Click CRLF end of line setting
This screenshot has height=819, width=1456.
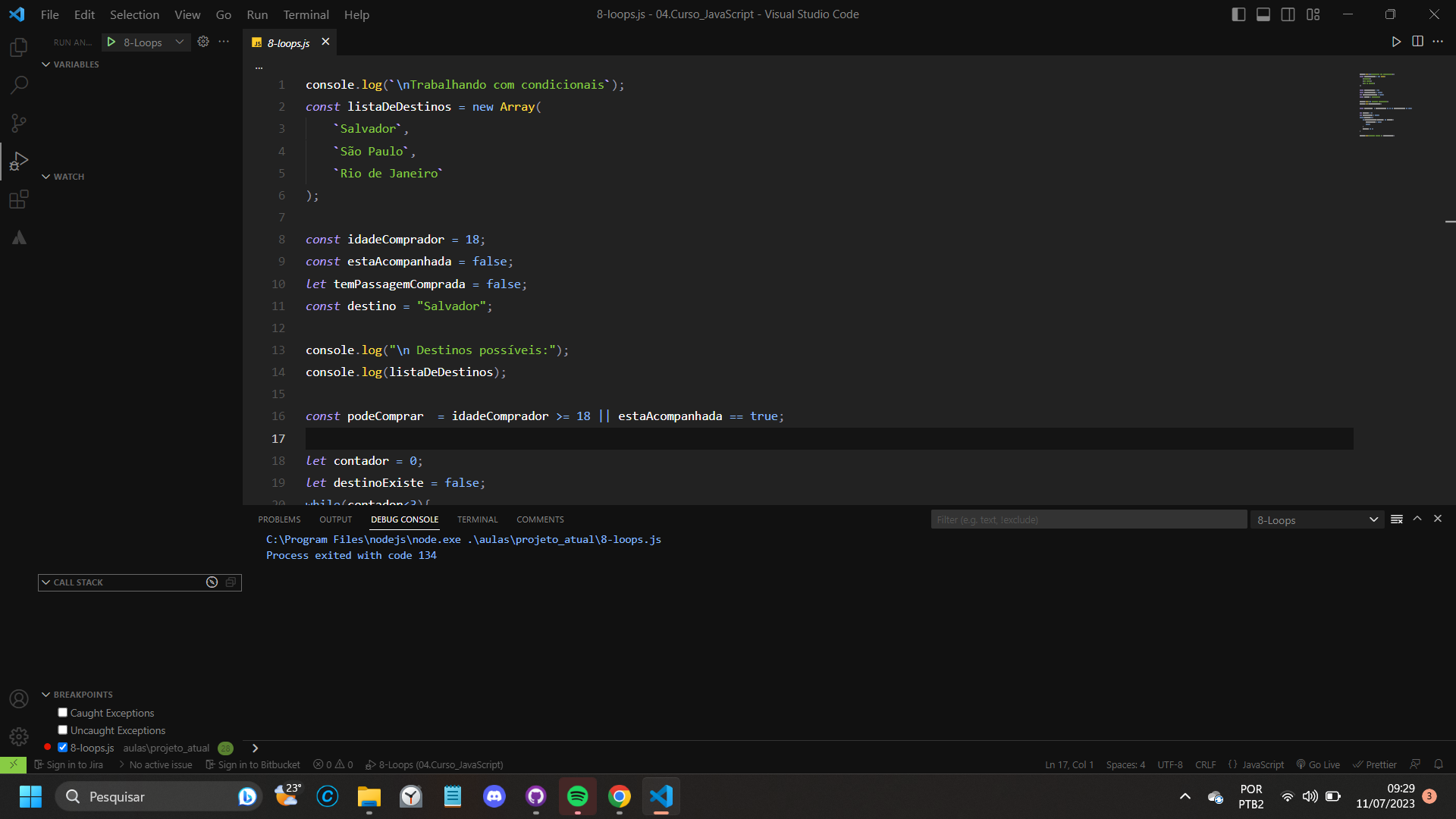click(1206, 764)
